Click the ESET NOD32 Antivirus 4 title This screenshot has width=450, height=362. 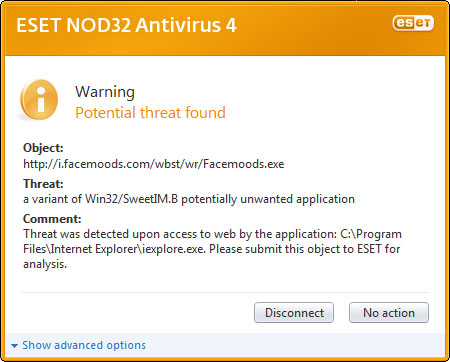coord(126,25)
